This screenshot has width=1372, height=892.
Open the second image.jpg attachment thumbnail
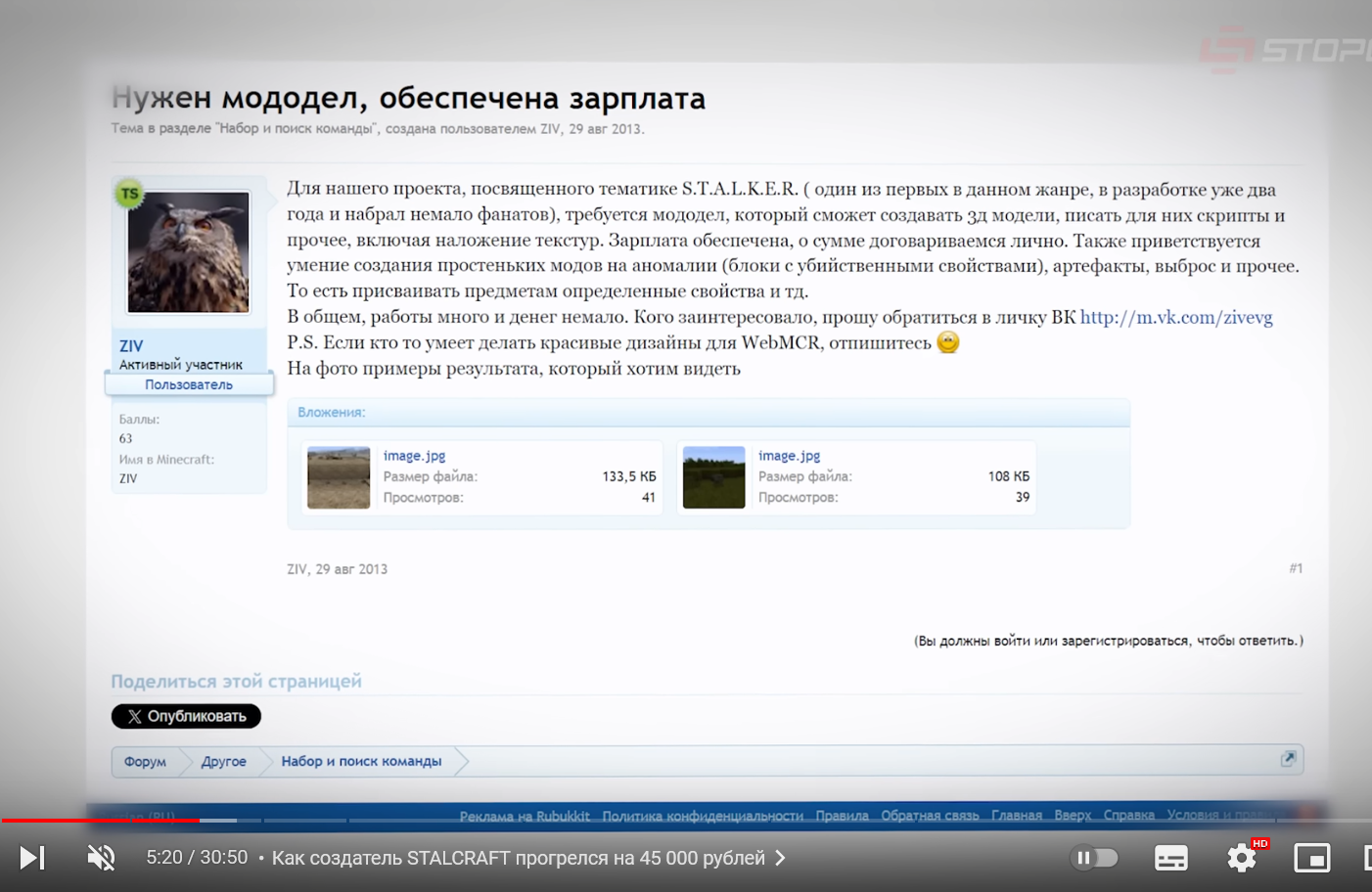pos(713,477)
